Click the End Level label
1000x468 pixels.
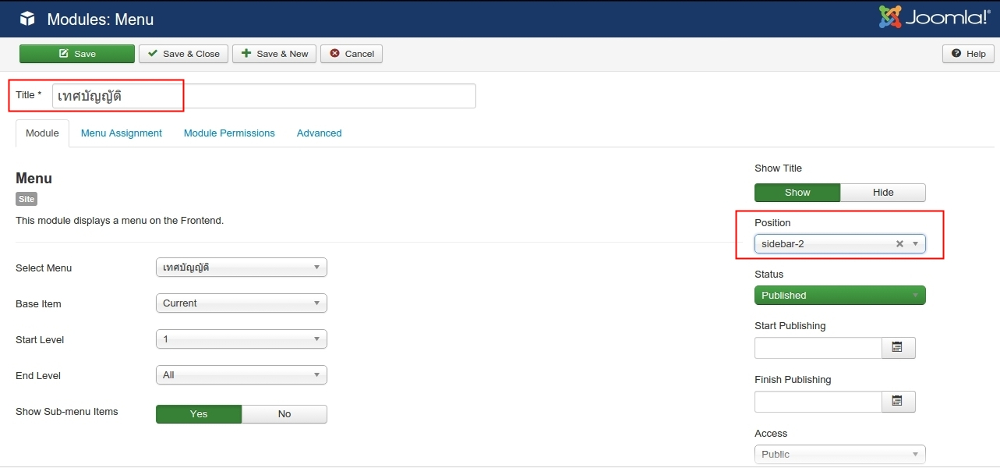click(x=38, y=376)
